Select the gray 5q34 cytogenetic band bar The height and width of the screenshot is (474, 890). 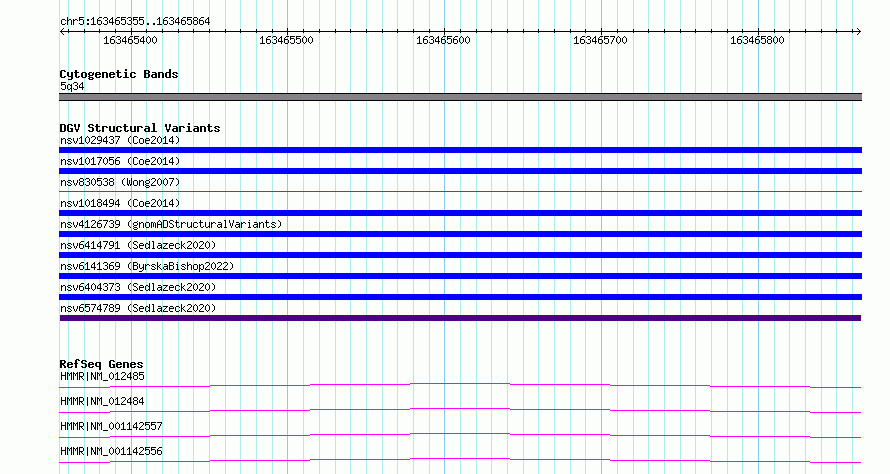pos(460,97)
